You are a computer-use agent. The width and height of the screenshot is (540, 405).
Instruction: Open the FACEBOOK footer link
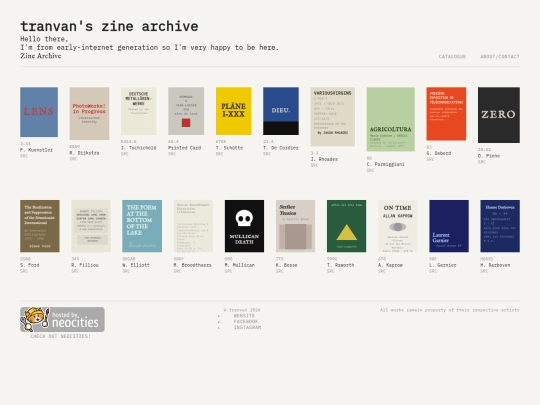point(246,321)
